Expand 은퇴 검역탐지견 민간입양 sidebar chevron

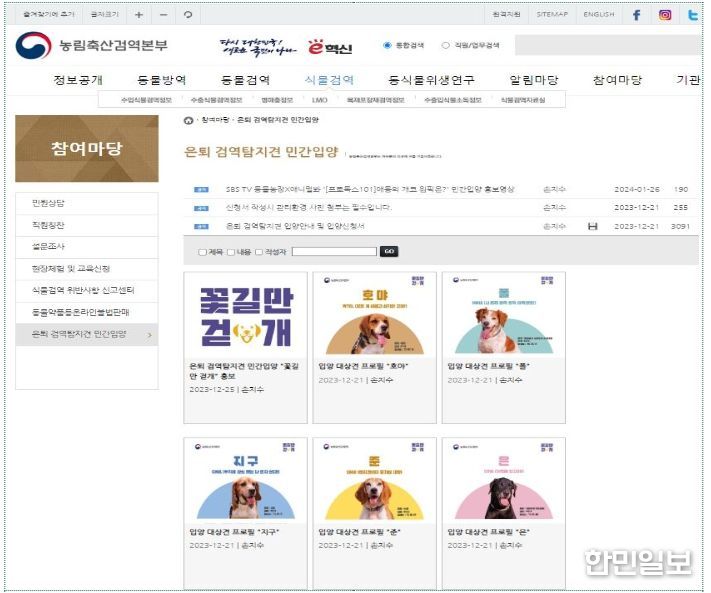(150, 335)
